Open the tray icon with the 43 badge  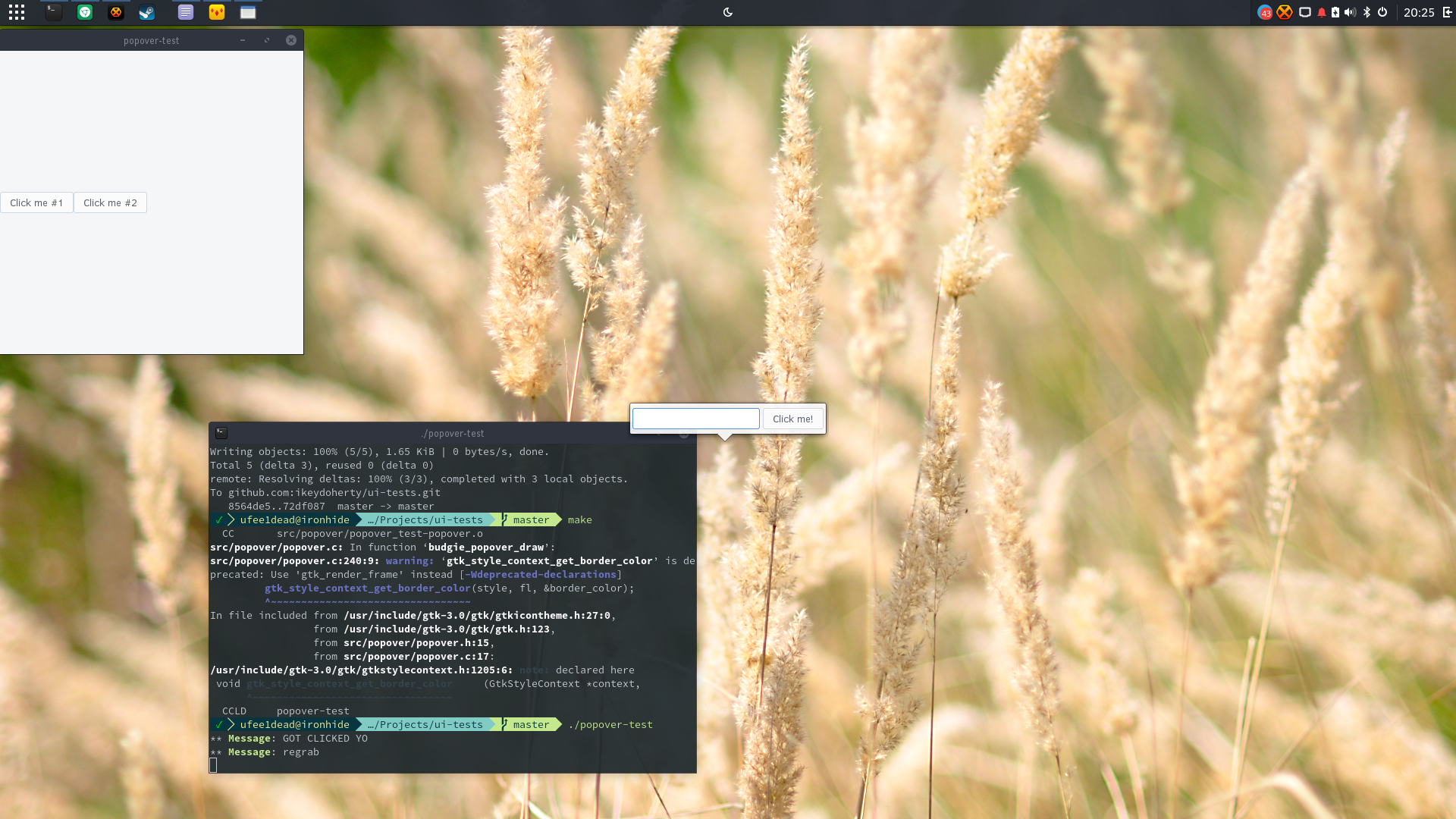coord(1265,12)
